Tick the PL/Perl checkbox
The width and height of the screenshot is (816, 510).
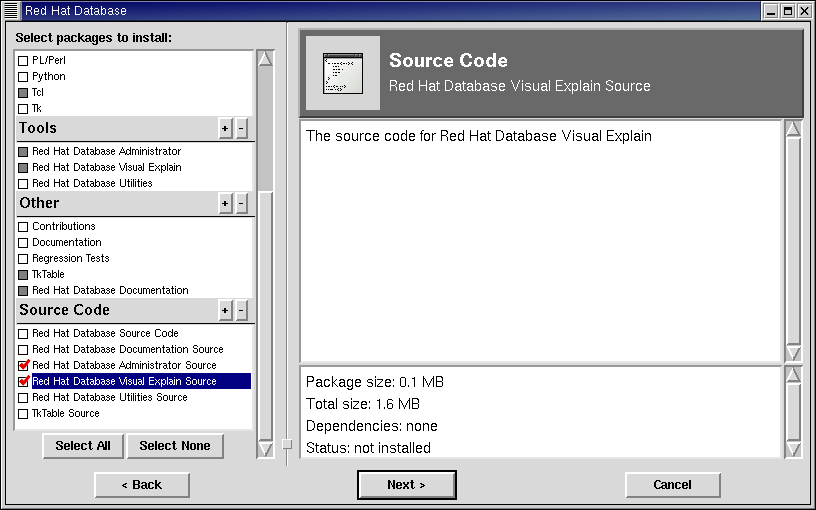click(23, 61)
